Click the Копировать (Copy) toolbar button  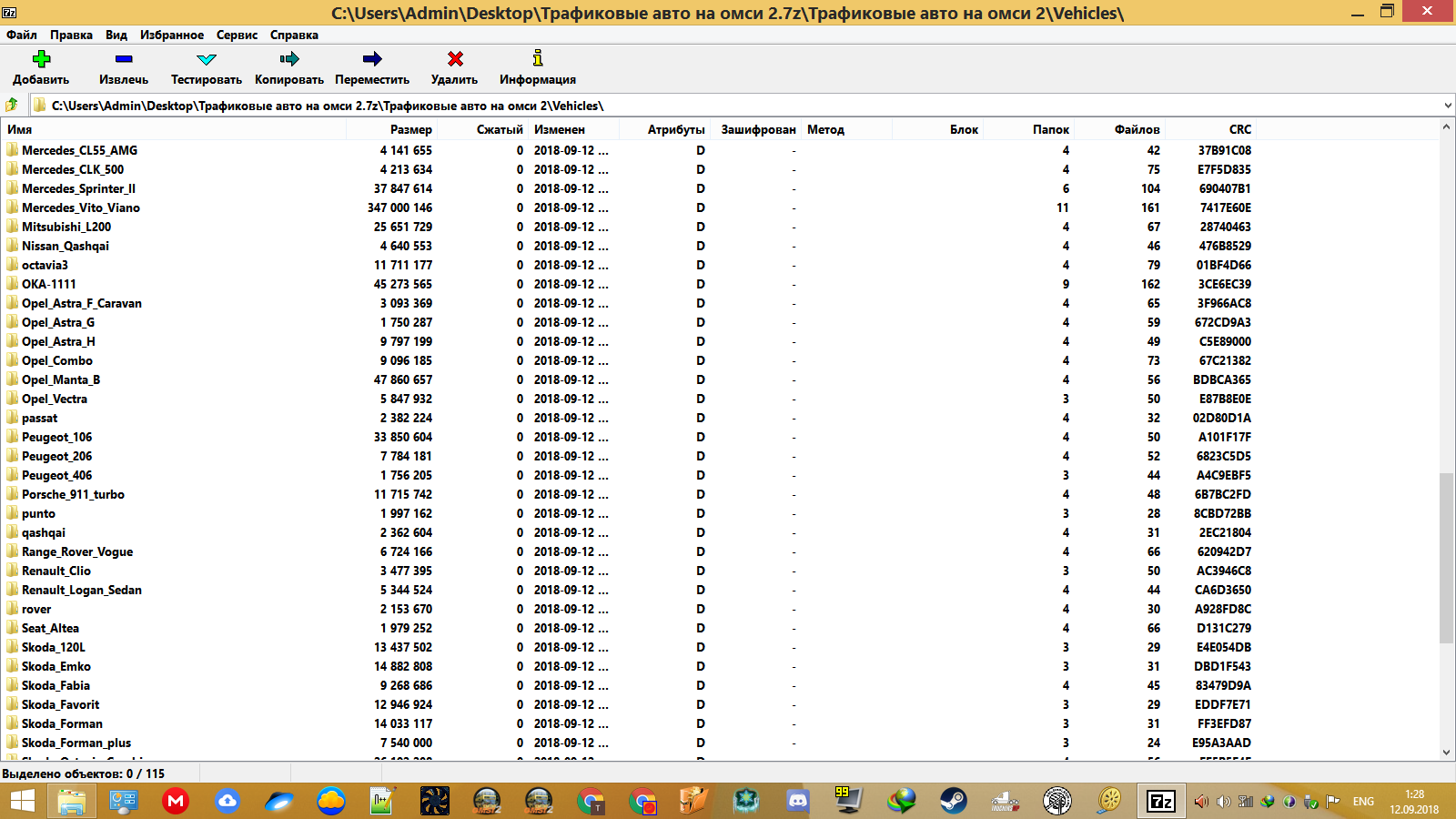tap(289, 68)
